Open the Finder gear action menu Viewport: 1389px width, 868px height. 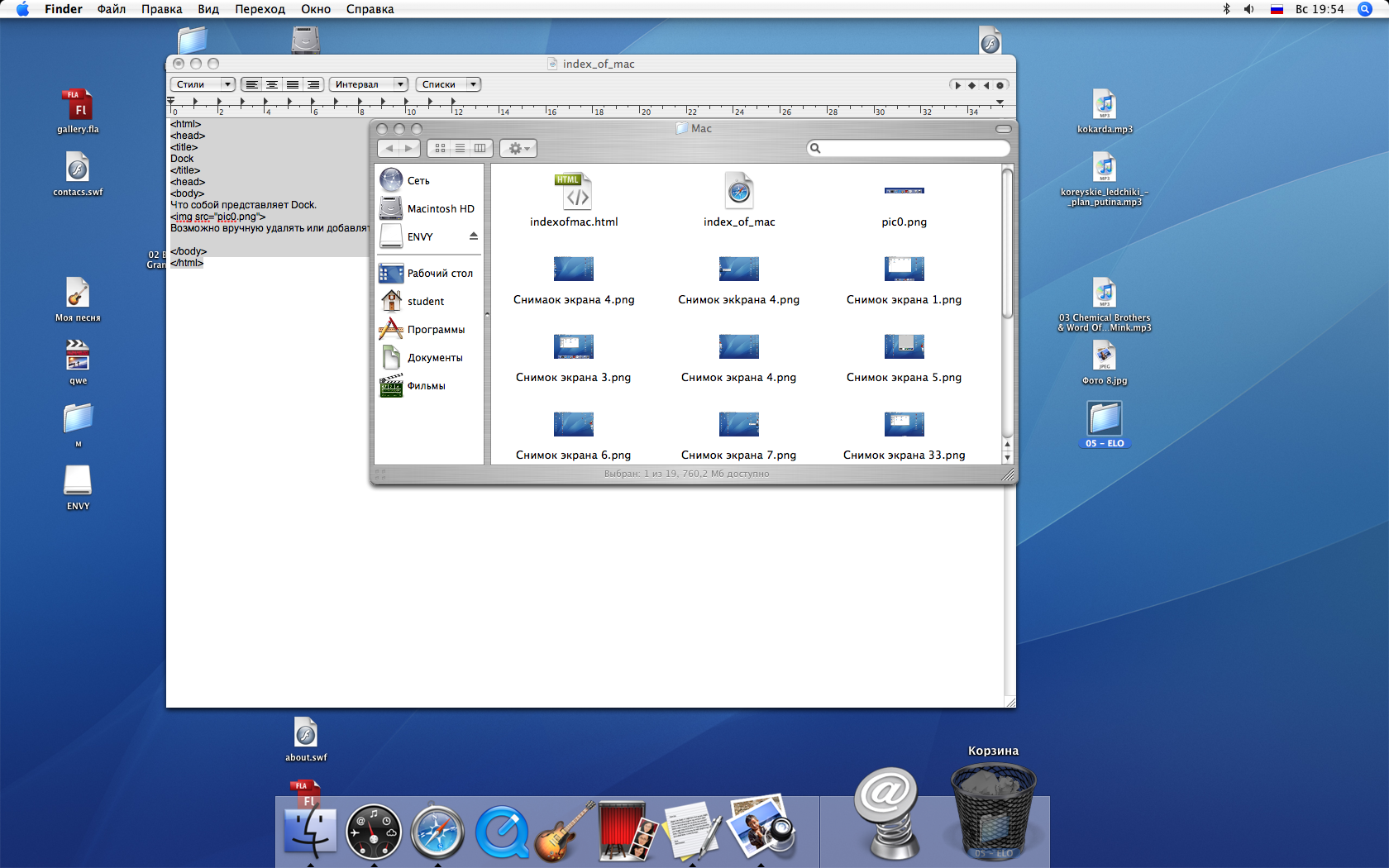click(x=519, y=148)
